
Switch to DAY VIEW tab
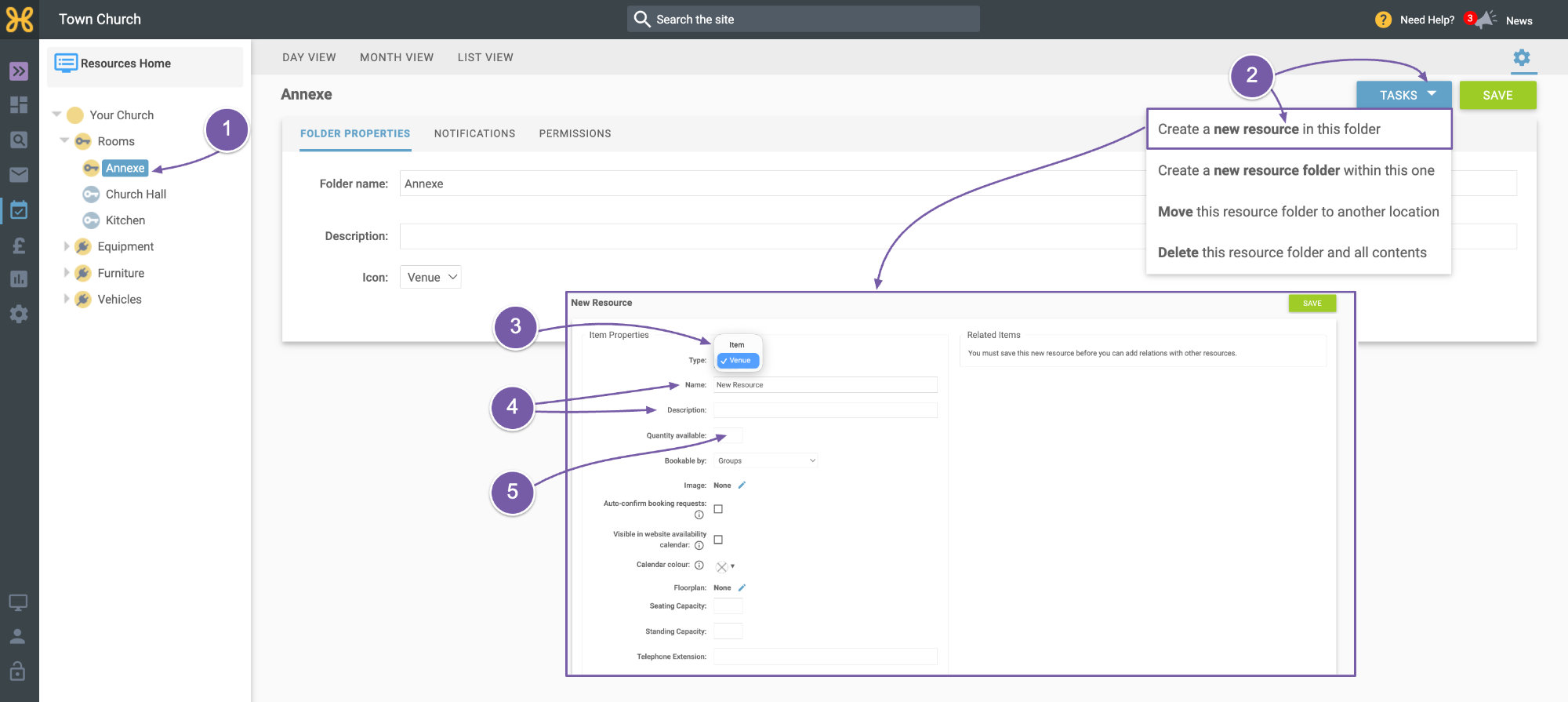click(x=309, y=57)
